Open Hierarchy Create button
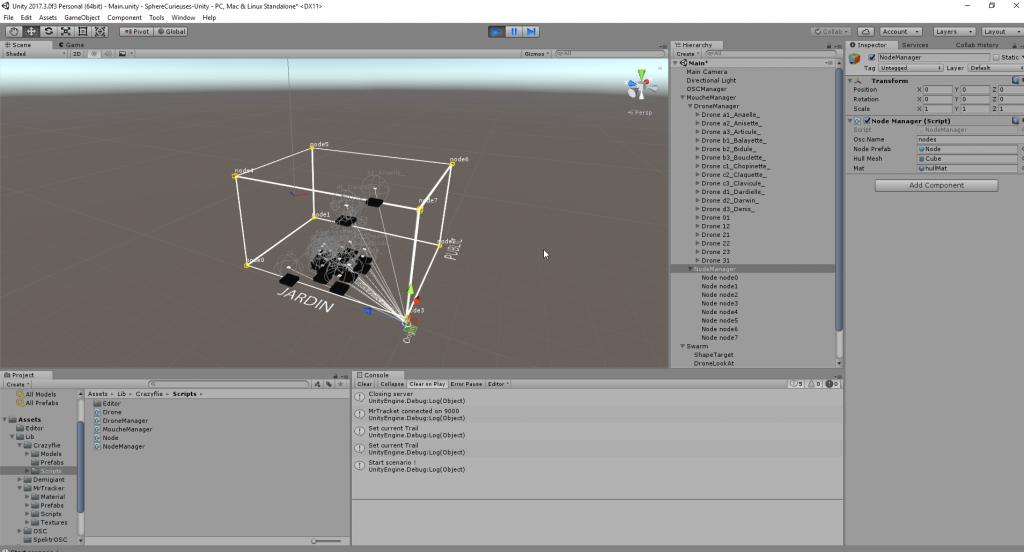 pos(687,54)
